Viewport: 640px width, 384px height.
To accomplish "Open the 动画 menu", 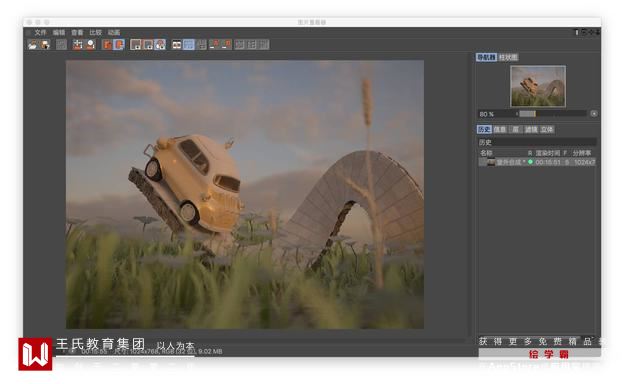I will pyautogui.click(x=114, y=32).
